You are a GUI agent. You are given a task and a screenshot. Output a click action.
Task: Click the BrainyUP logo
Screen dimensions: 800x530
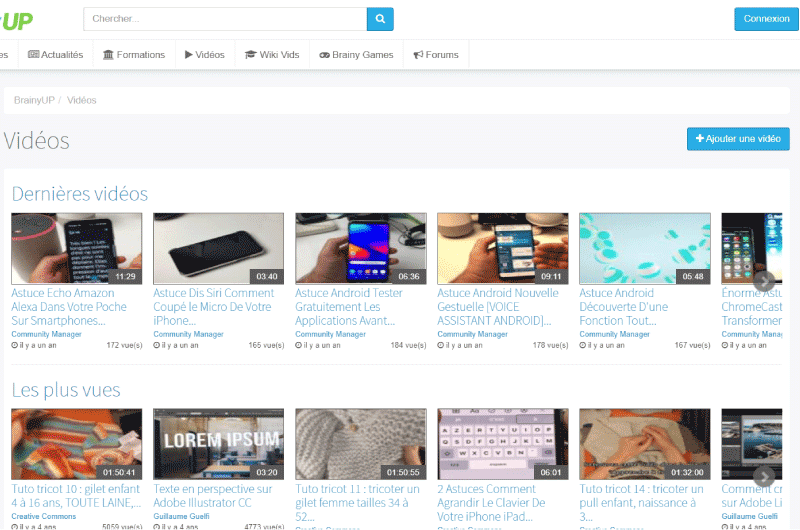[16, 21]
